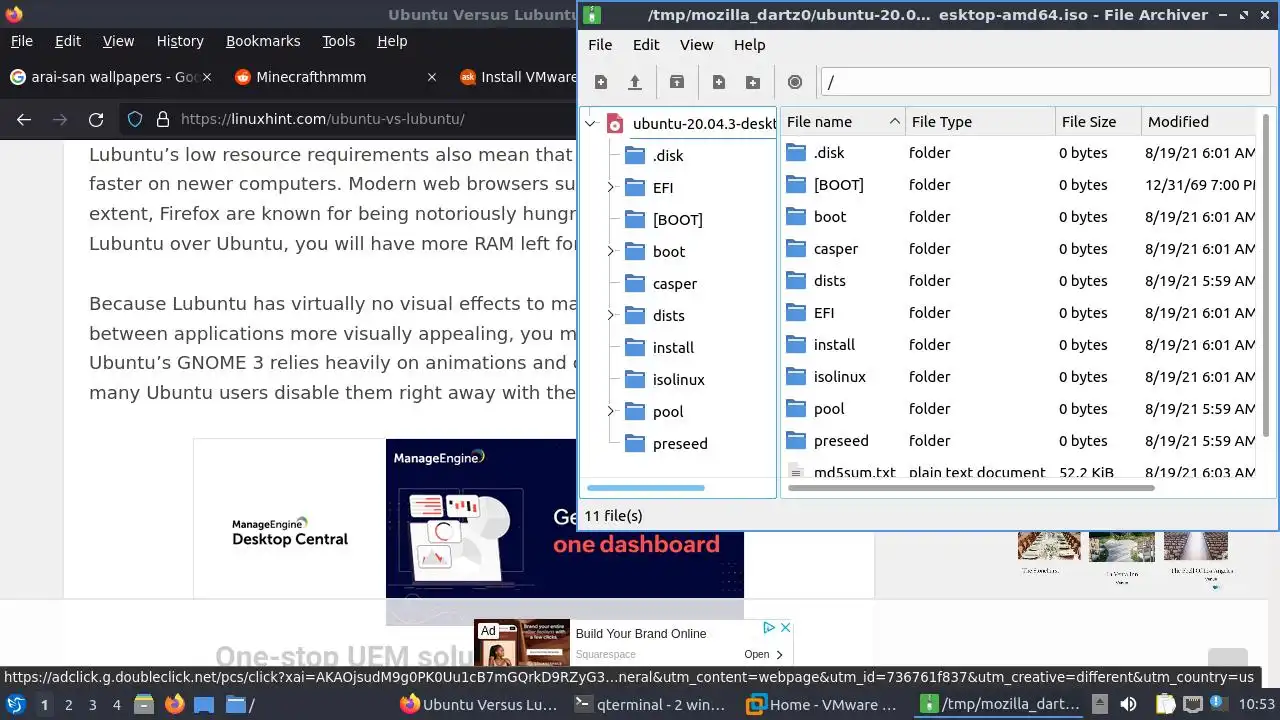
Task: Close the Squarespace banner ad
Action: coord(785,628)
